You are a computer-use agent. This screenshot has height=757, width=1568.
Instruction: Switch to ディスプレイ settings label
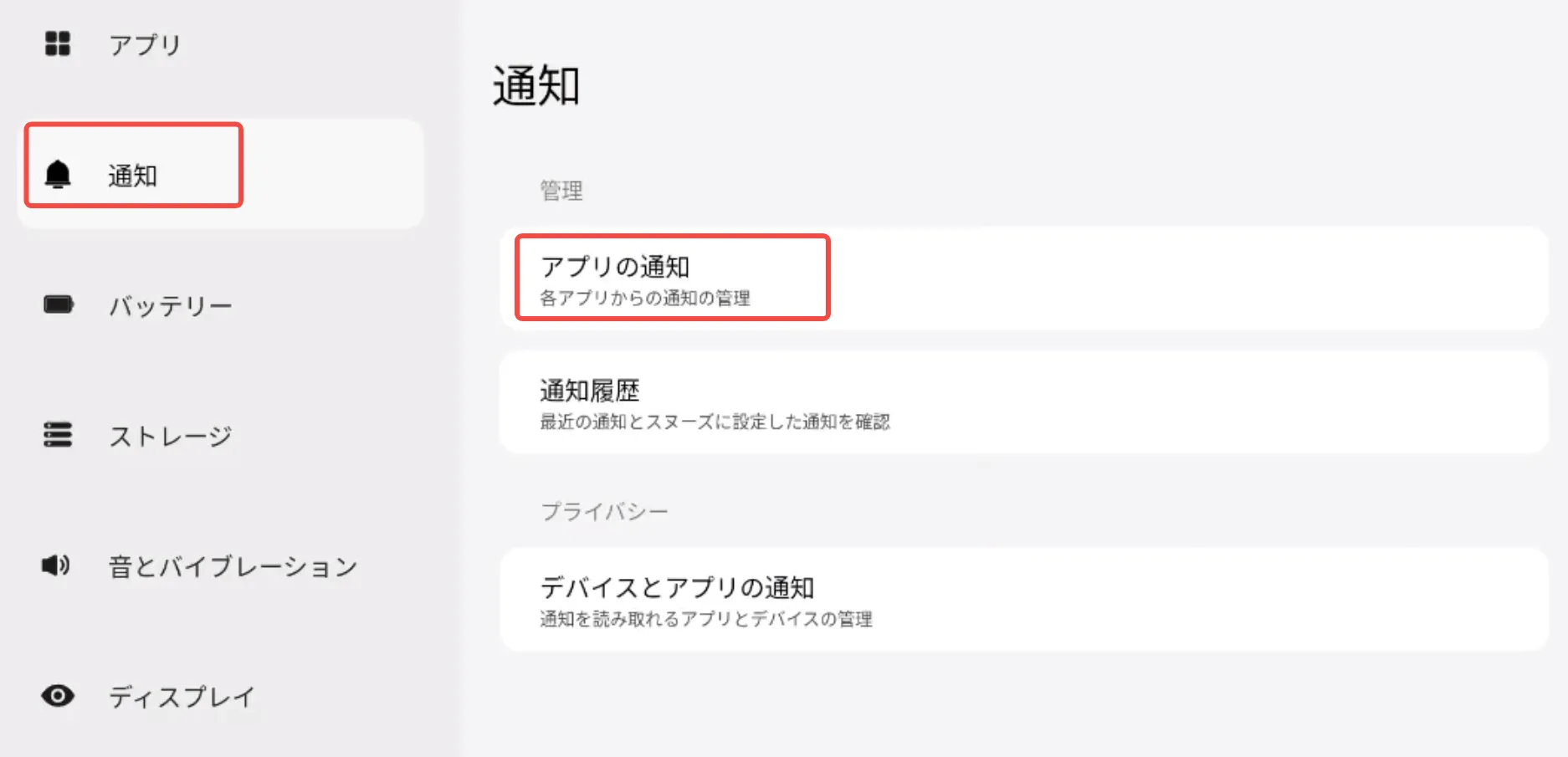(182, 698)
